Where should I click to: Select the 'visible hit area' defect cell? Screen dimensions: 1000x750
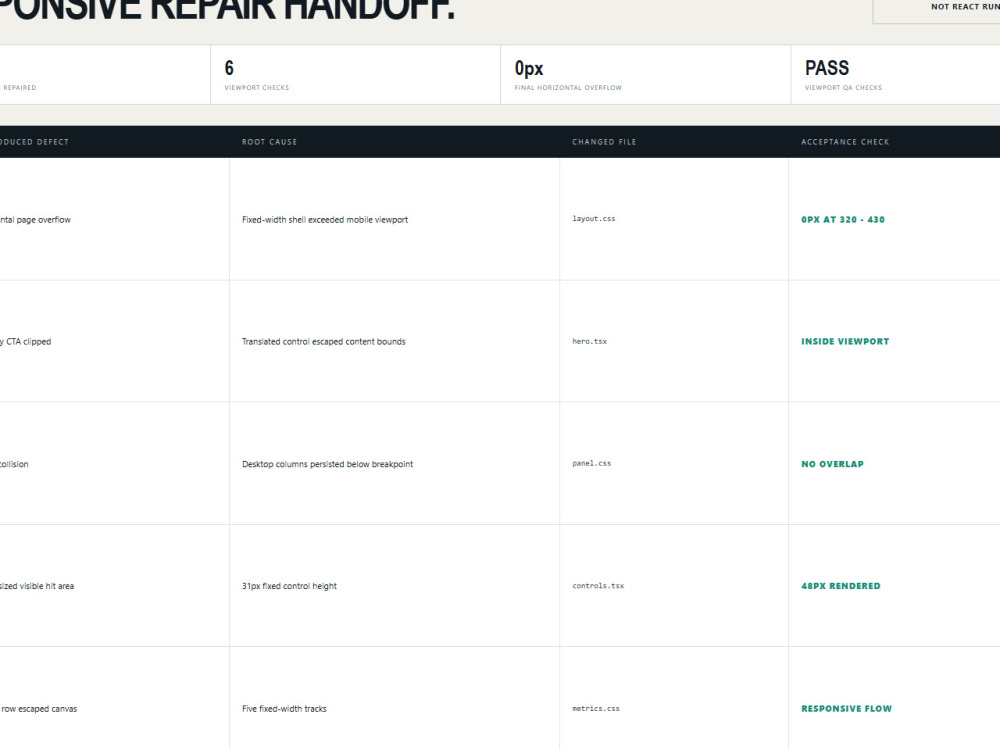coord(115,585)
